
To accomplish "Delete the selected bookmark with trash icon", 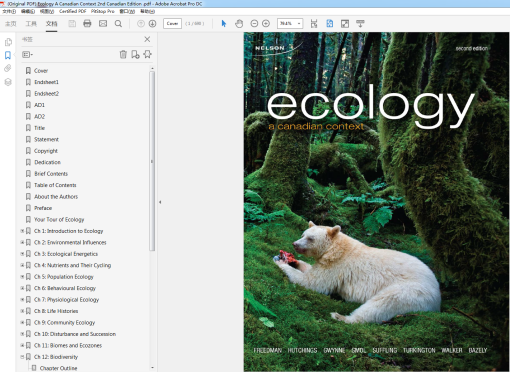I will coord(123,54).
